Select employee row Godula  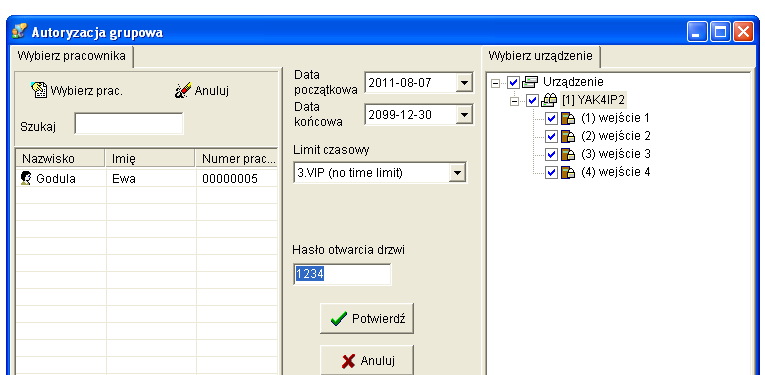pos(146,178)
